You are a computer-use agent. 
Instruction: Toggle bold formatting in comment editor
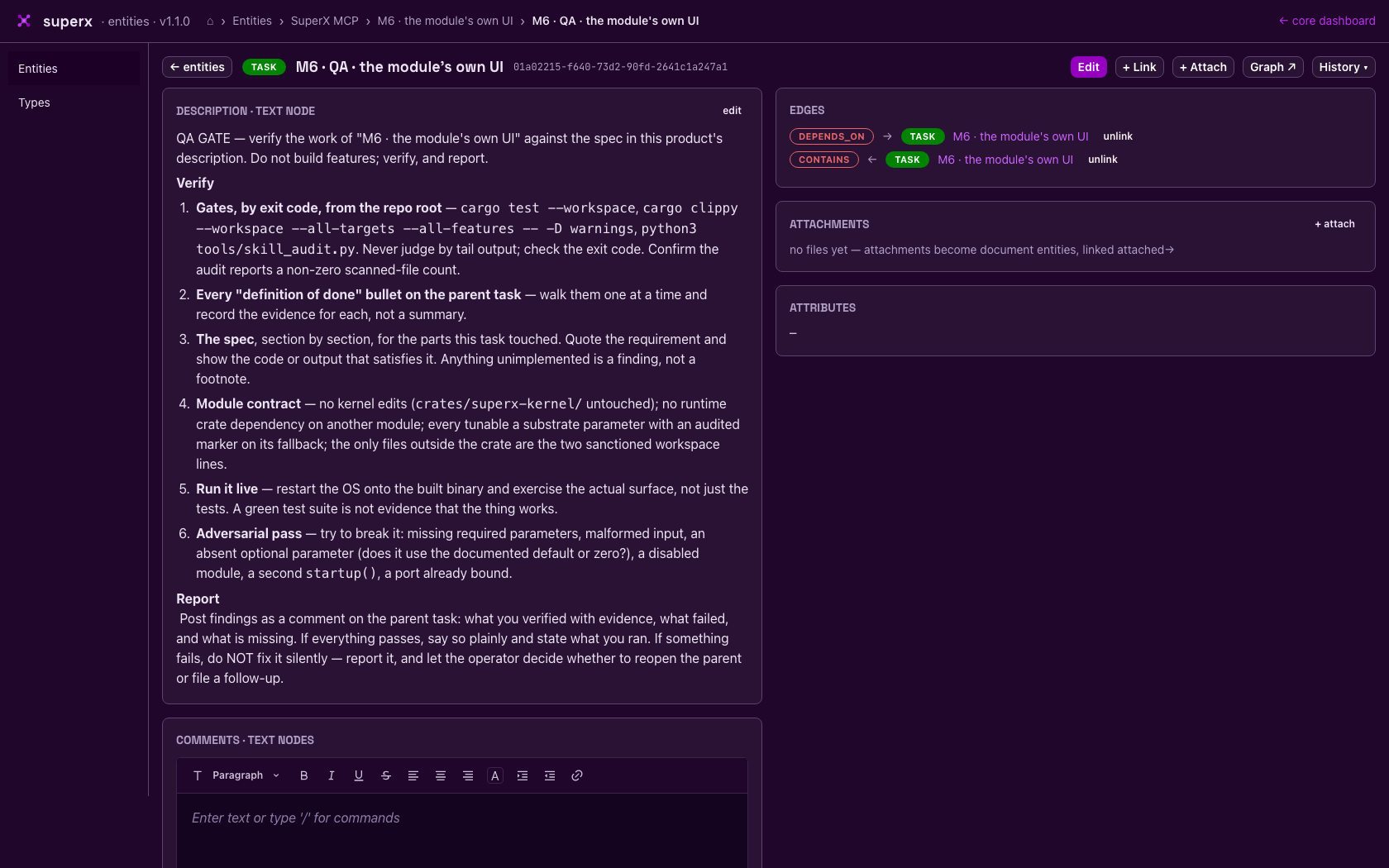[304, 775]
